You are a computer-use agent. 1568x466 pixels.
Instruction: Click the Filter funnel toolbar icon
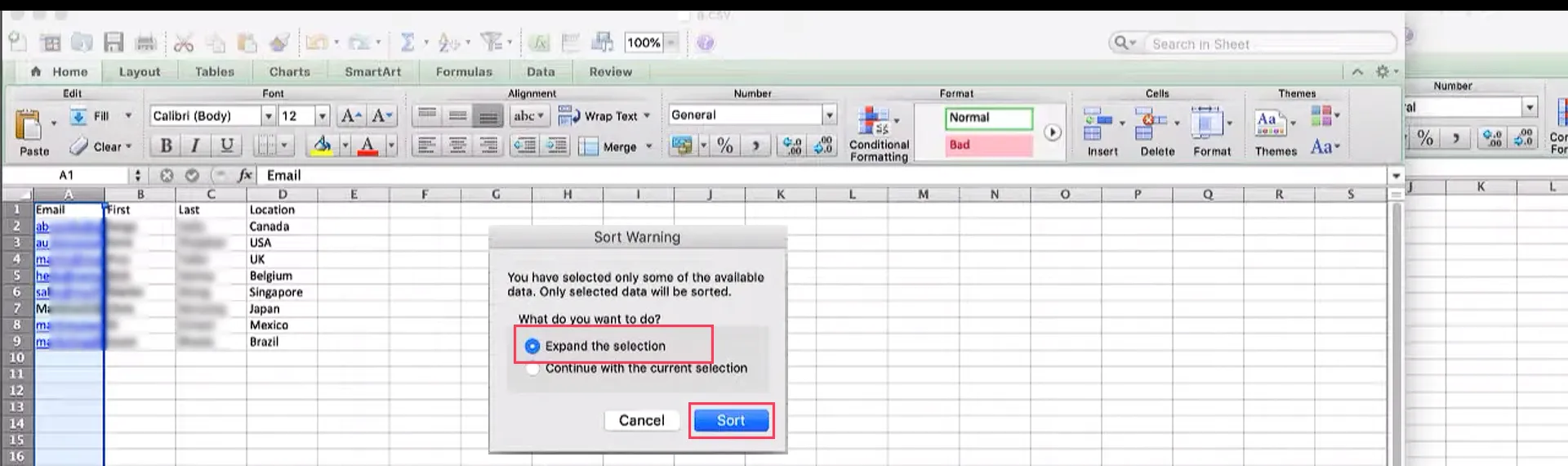(491, 42)
